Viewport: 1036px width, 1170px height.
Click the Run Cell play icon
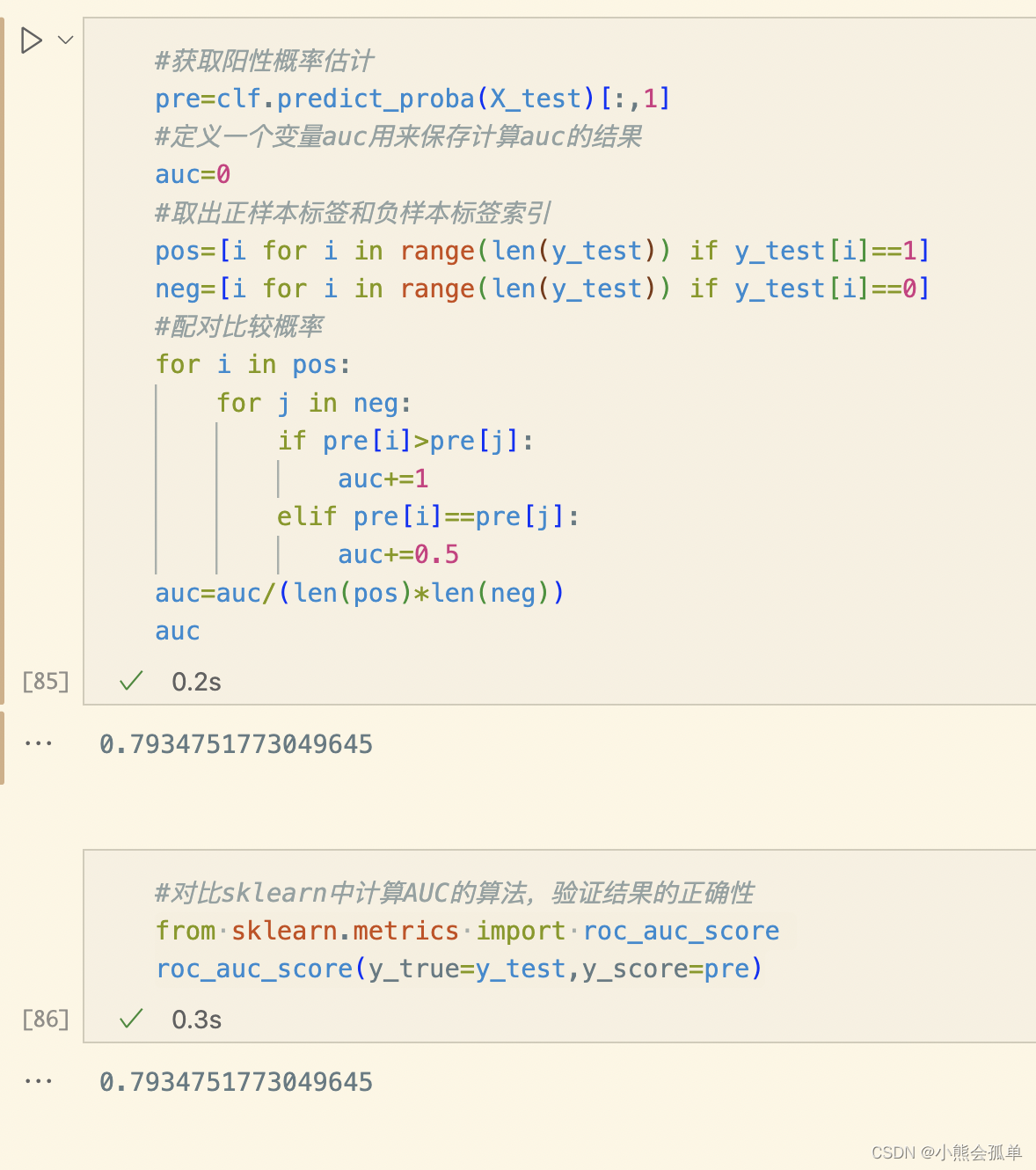pyautogui.click(x=32, y=40)
